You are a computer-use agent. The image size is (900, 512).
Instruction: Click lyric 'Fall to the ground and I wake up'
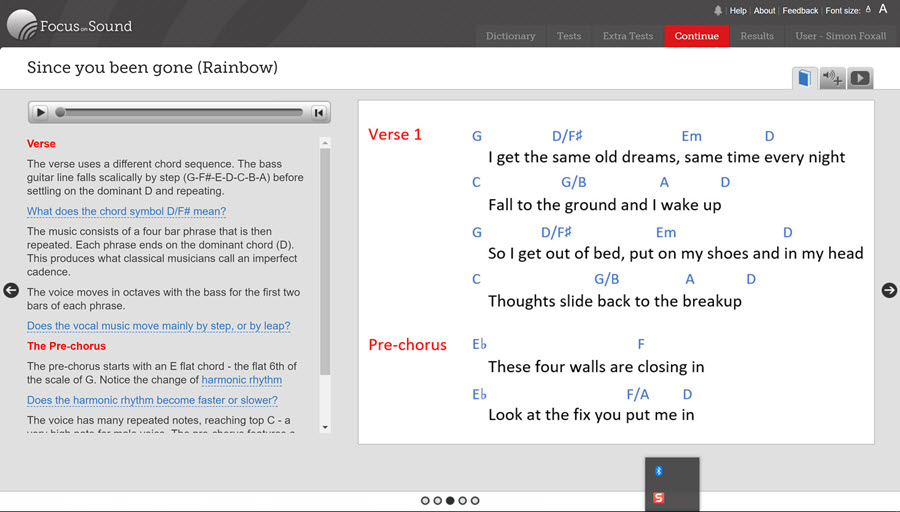click(x=604, y=205)
